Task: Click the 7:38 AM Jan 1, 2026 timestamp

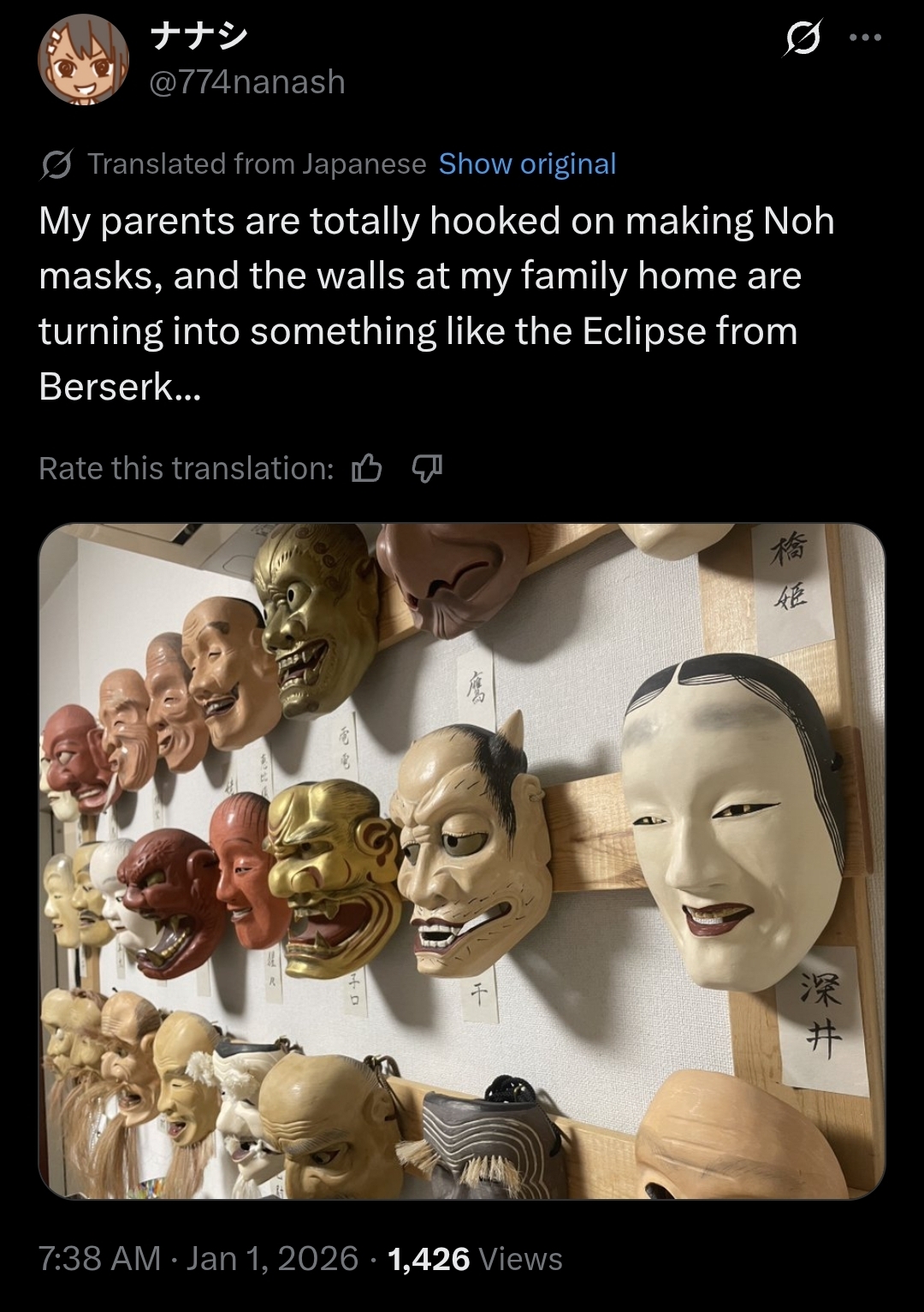Action: (x=198, y=1258)
